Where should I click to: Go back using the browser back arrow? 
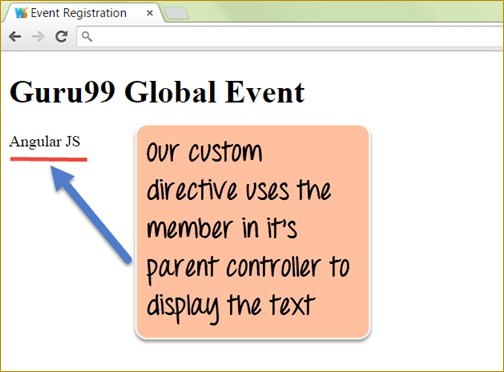point(15,36)
